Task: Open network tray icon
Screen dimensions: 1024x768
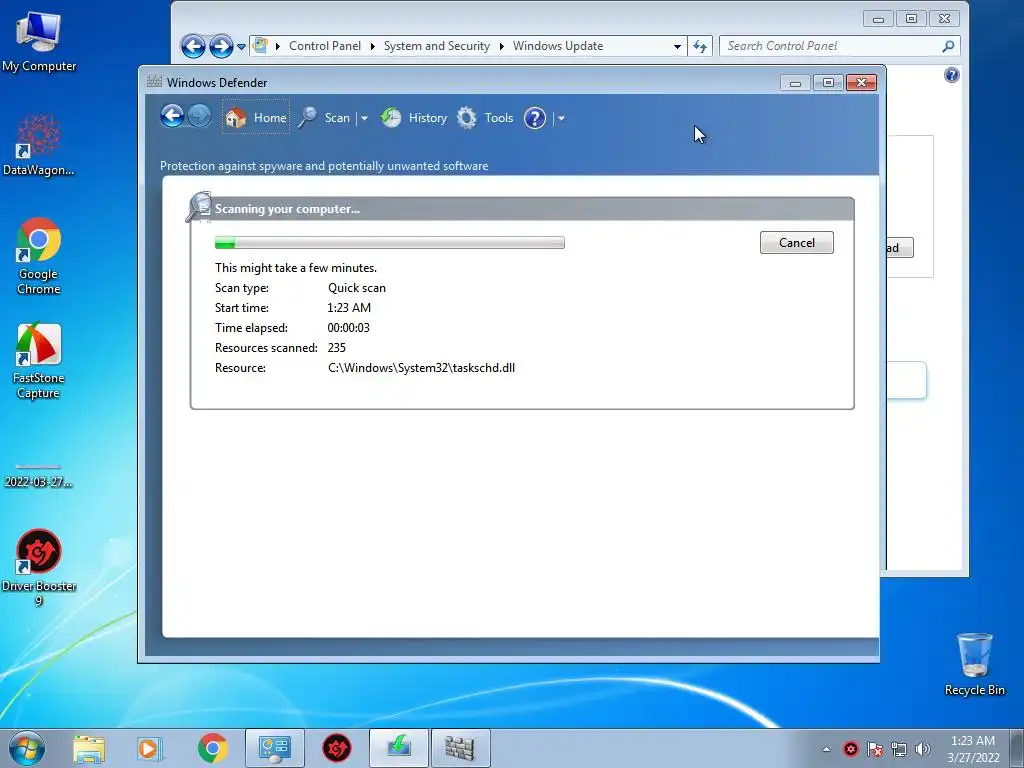Action: tap(899, 749)
